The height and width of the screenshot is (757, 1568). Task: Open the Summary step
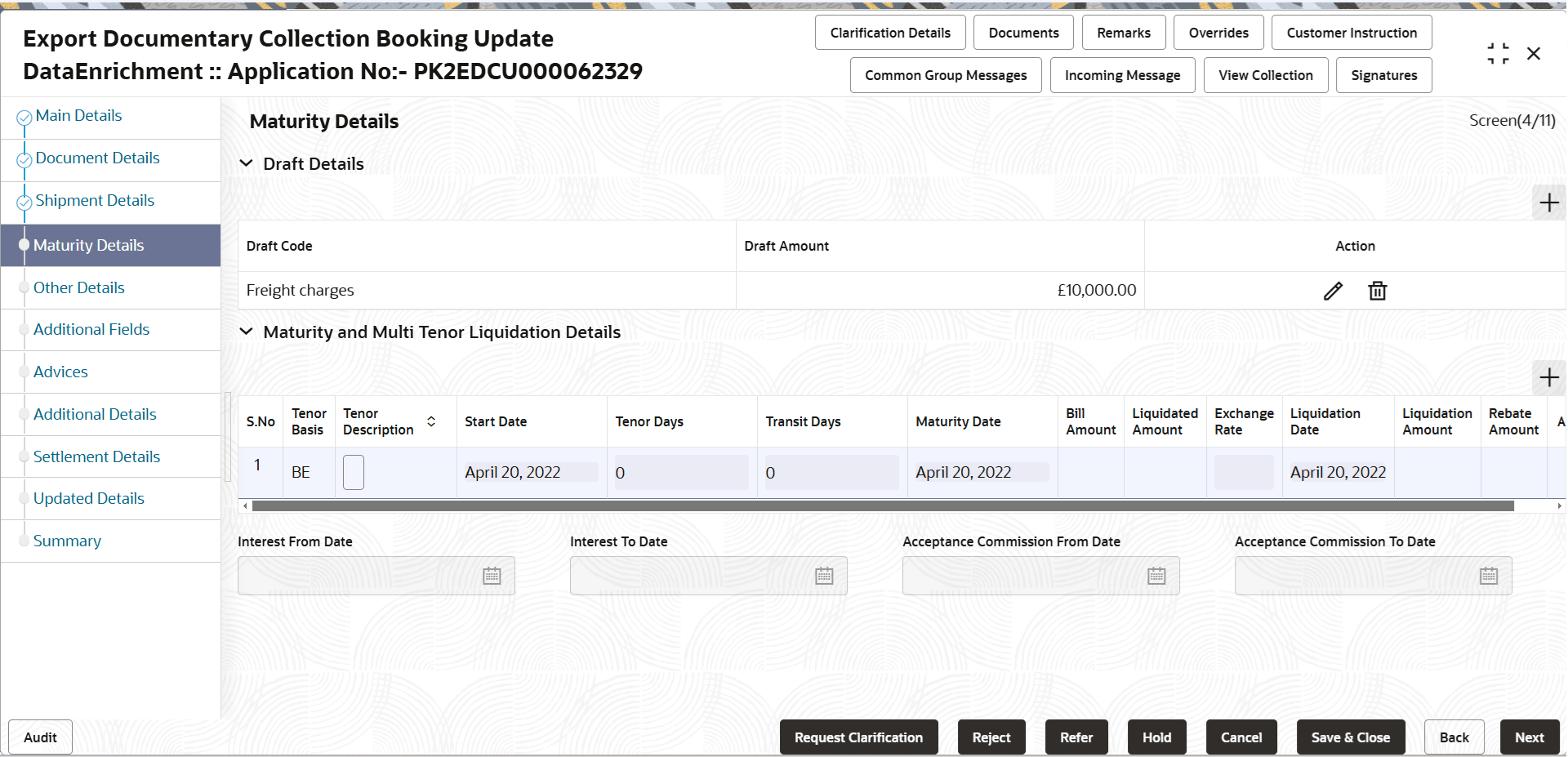67,541
